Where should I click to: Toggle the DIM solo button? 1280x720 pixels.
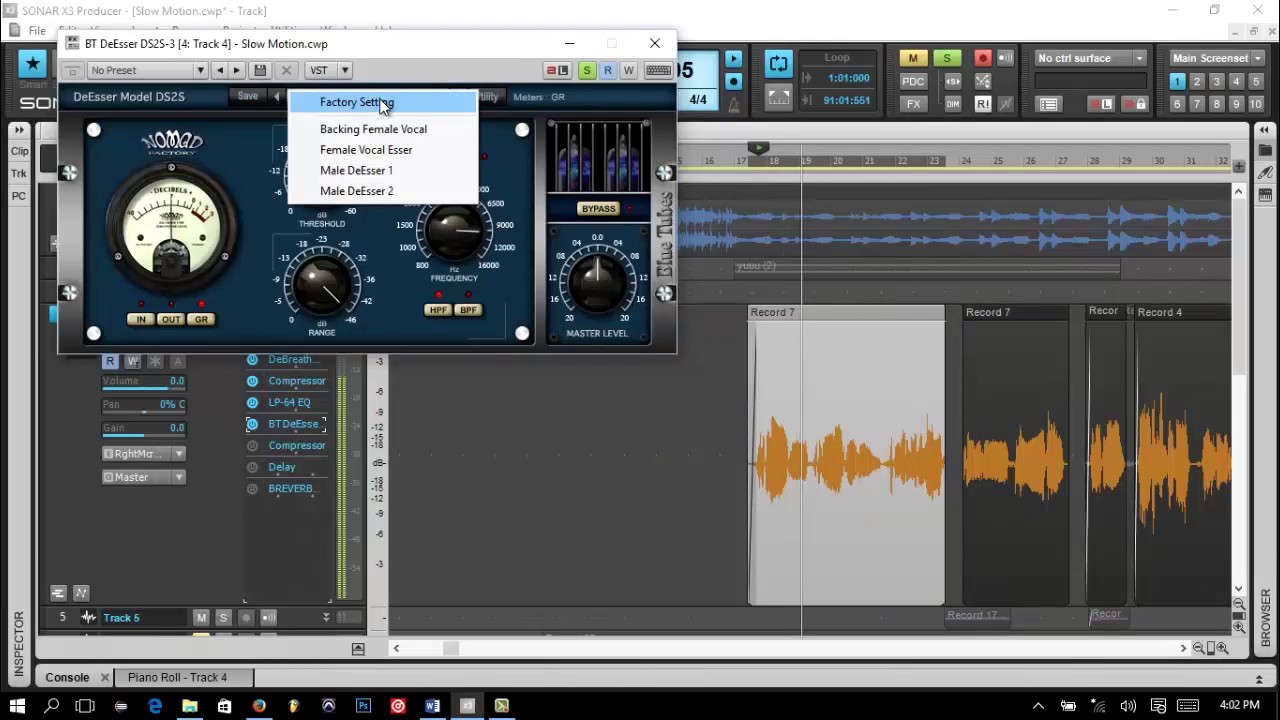tap(953, 104)
